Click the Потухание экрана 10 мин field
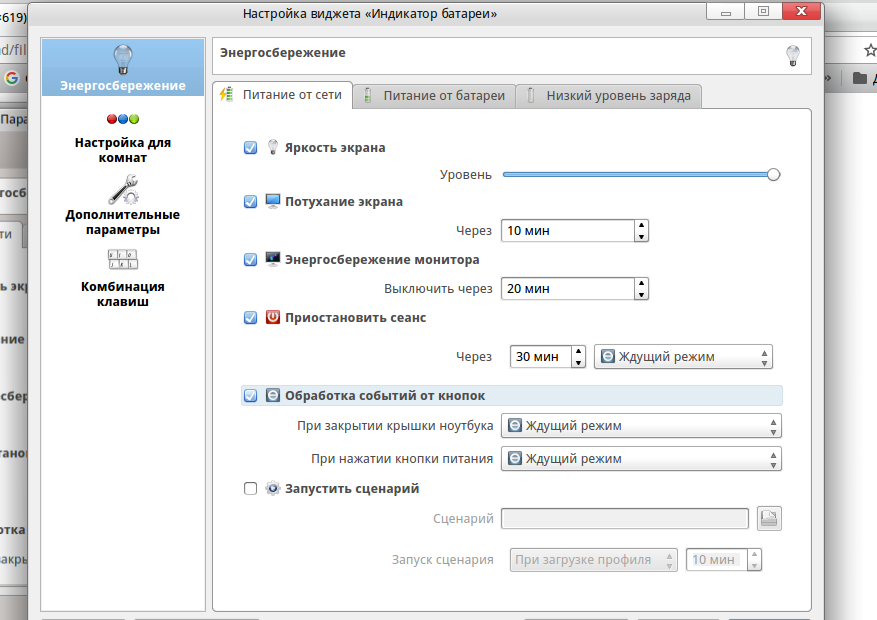877x620 pixels. 568,231
